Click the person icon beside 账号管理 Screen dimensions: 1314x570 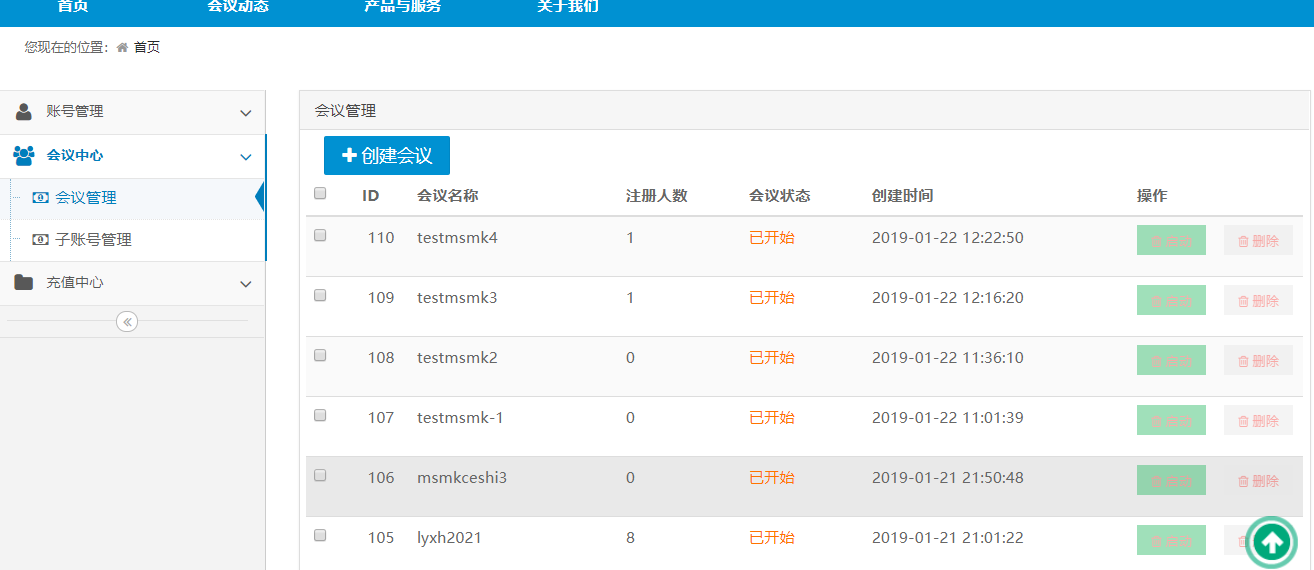point(24,112)
